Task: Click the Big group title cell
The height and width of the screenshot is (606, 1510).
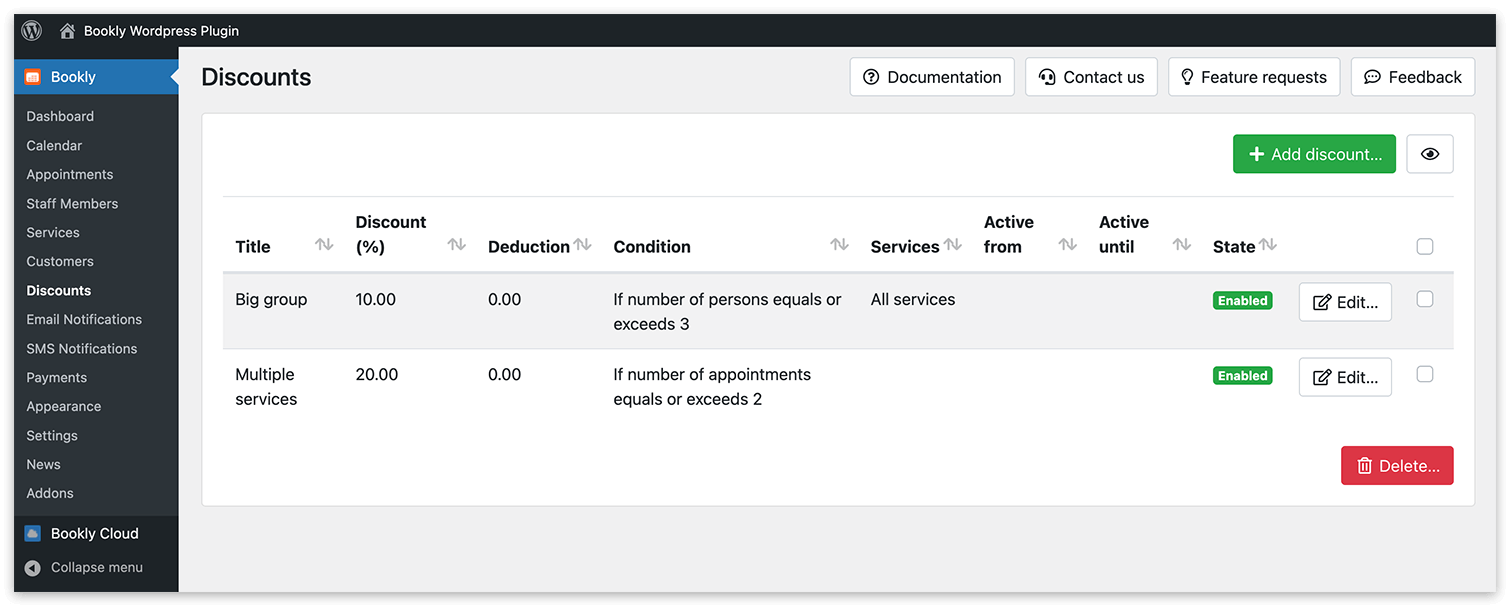Action: tap(271, 300)
